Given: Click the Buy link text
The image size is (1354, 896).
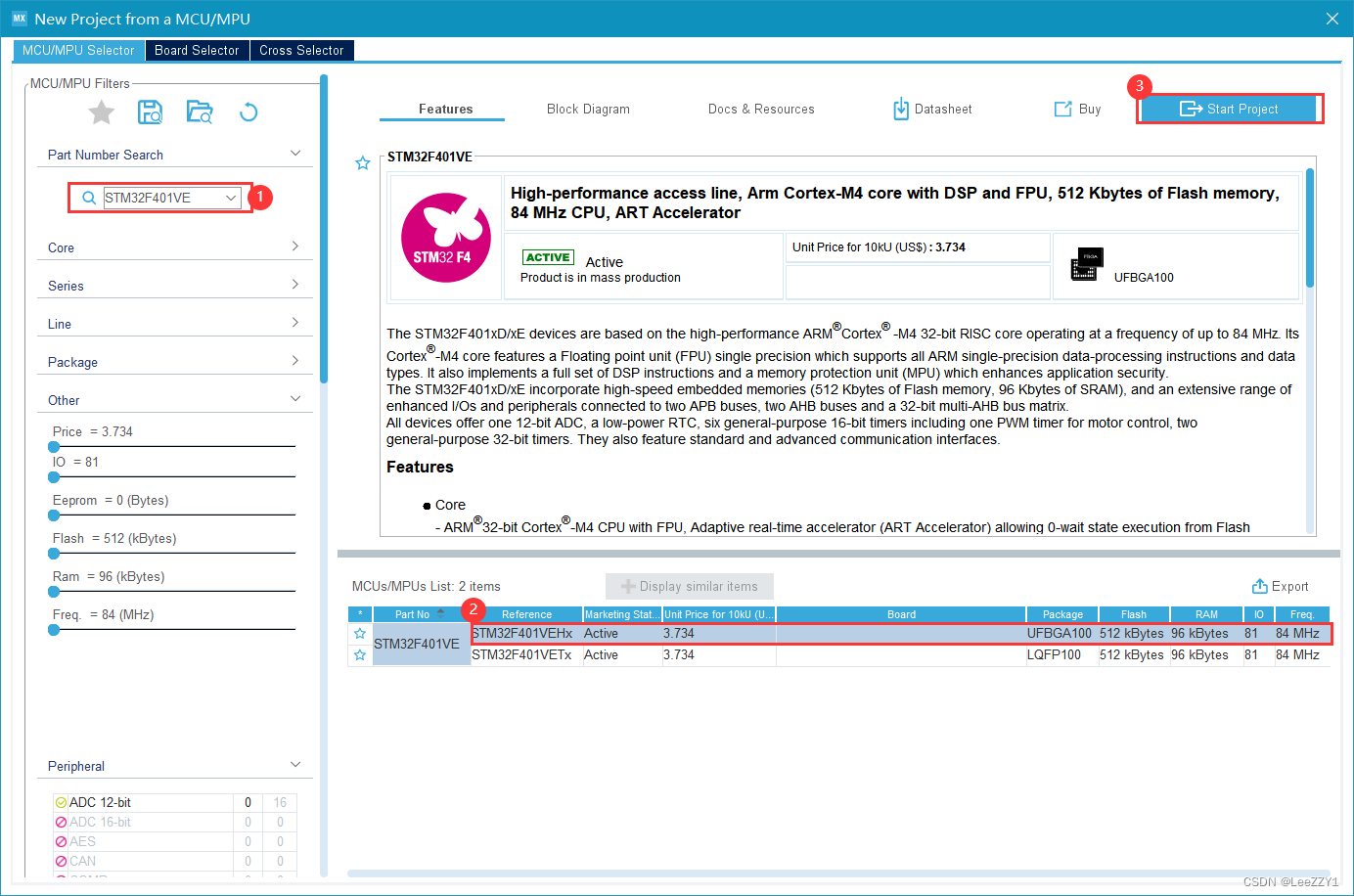Looking at the screenshot, I should pos(1090,109).
